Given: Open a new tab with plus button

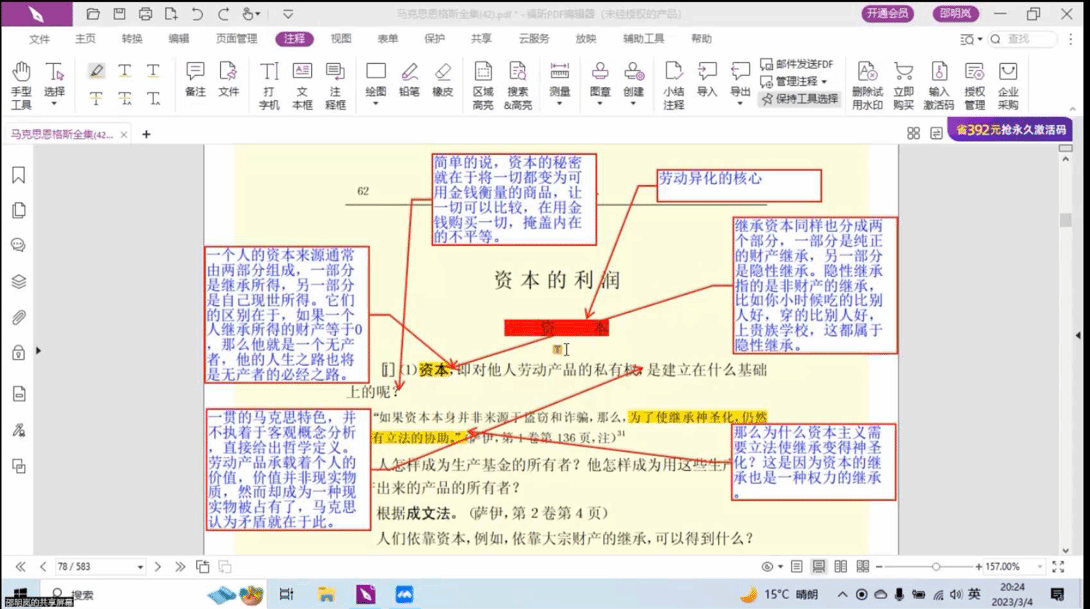Looking at the screenshot, I should [x=146, y=134].
